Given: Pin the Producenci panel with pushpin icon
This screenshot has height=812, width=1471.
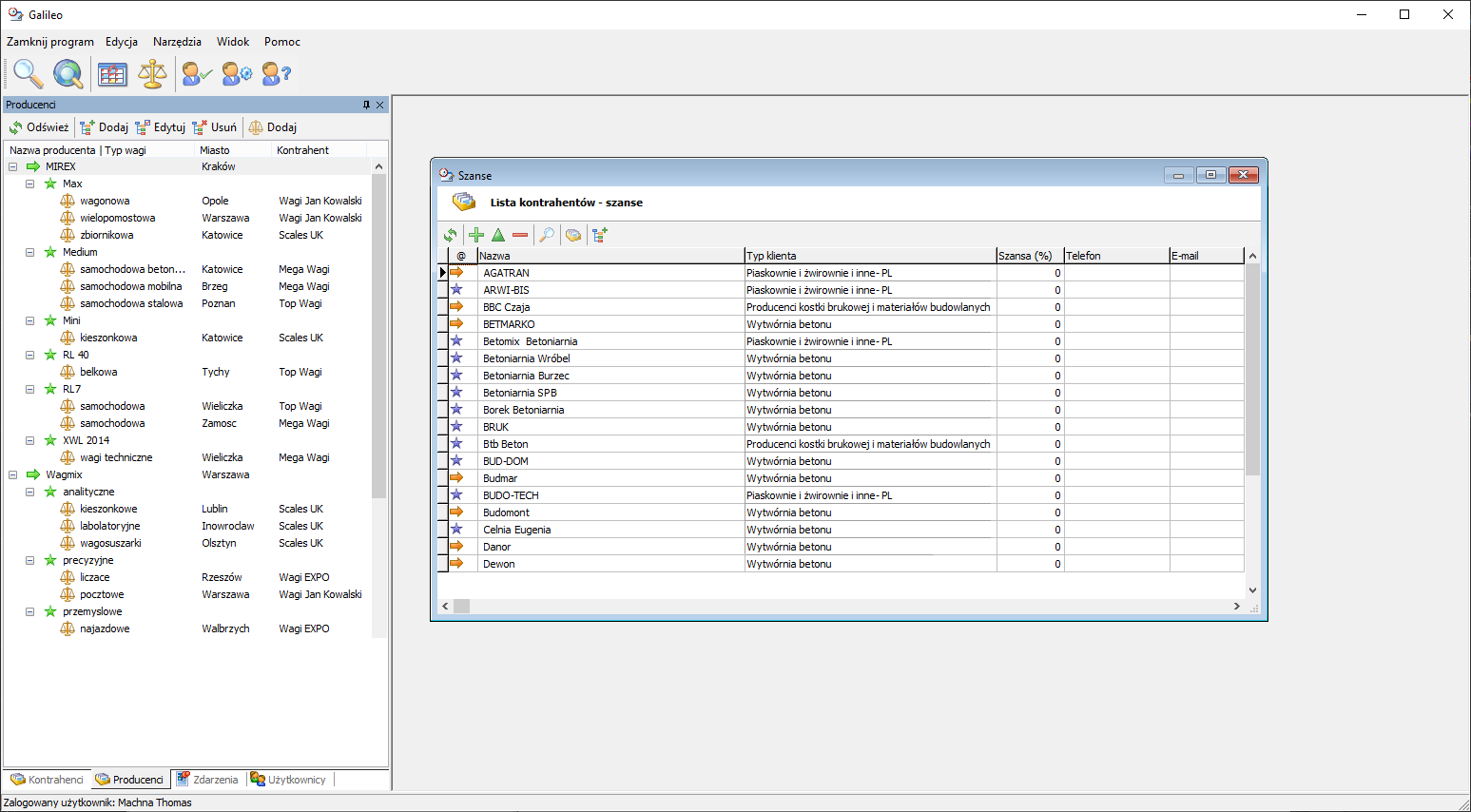Looking at the screenshot, I should [x=366, y=105].
